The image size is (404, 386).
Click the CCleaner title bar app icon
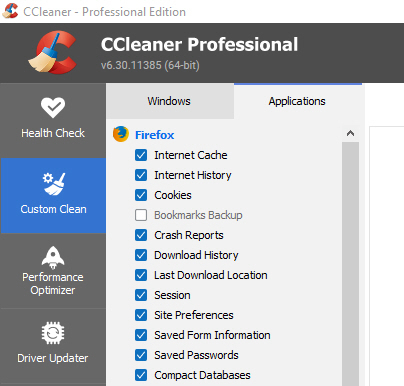pyautogui.click(x=10, y=11)
